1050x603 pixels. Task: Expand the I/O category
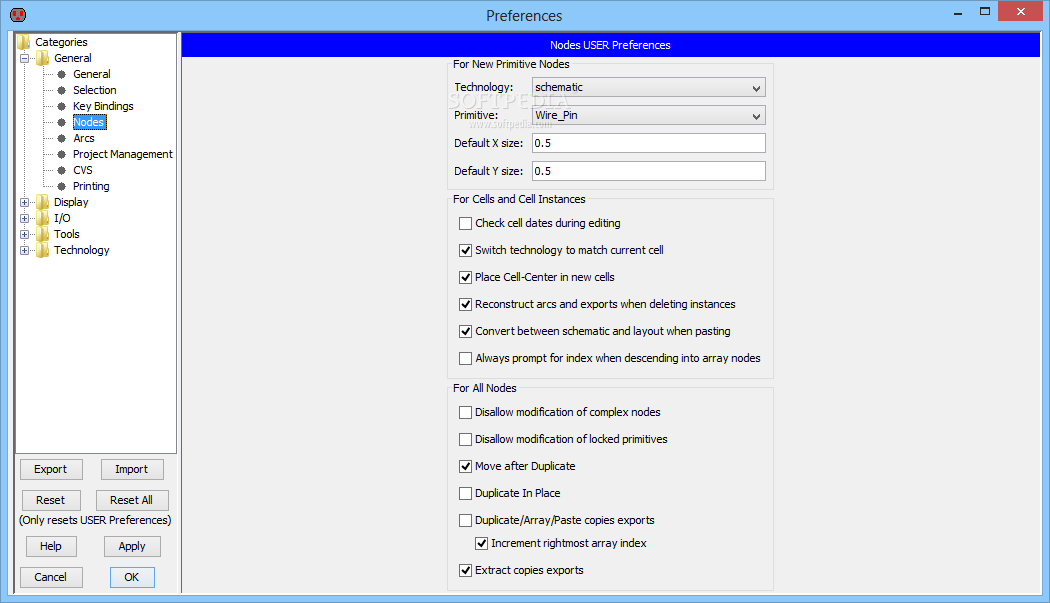click(x=25, y=218)
